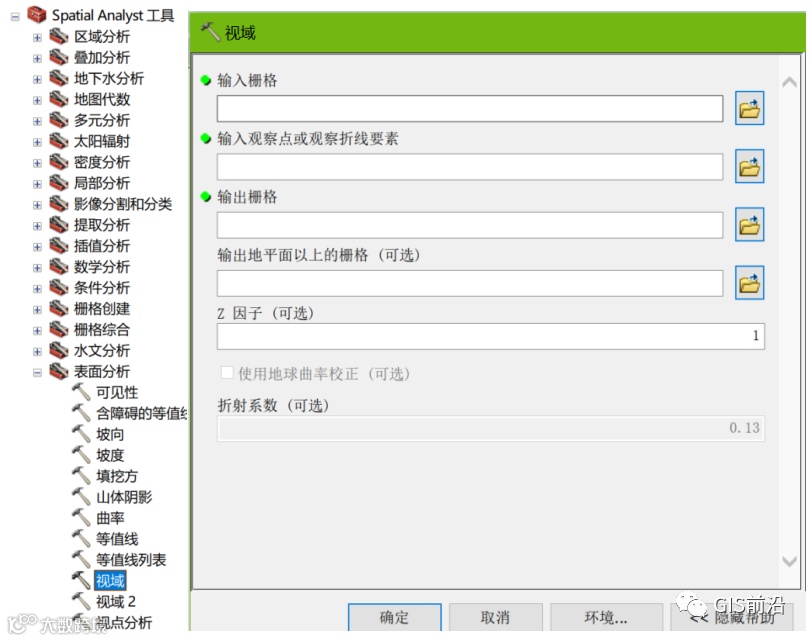
Task: Select the 曲率 tool label
Action: (x=110, y=518)
